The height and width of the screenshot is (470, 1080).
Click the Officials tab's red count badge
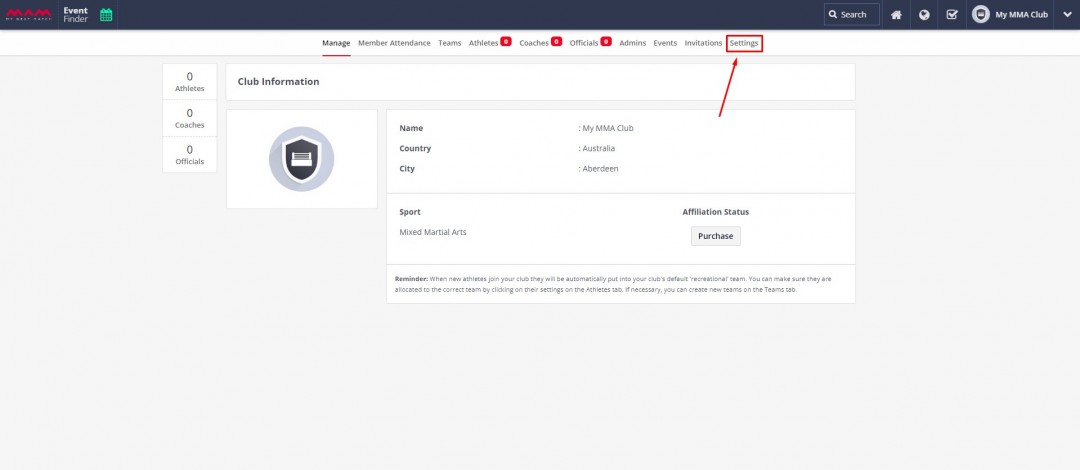(606, 41)
